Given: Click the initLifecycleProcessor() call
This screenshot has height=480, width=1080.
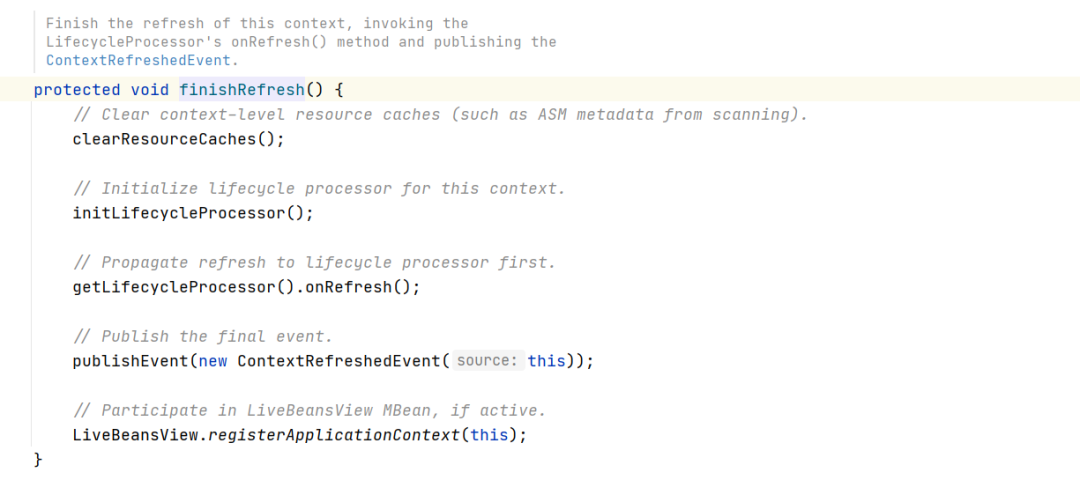Looking at the screenshot, I should 193,213.
